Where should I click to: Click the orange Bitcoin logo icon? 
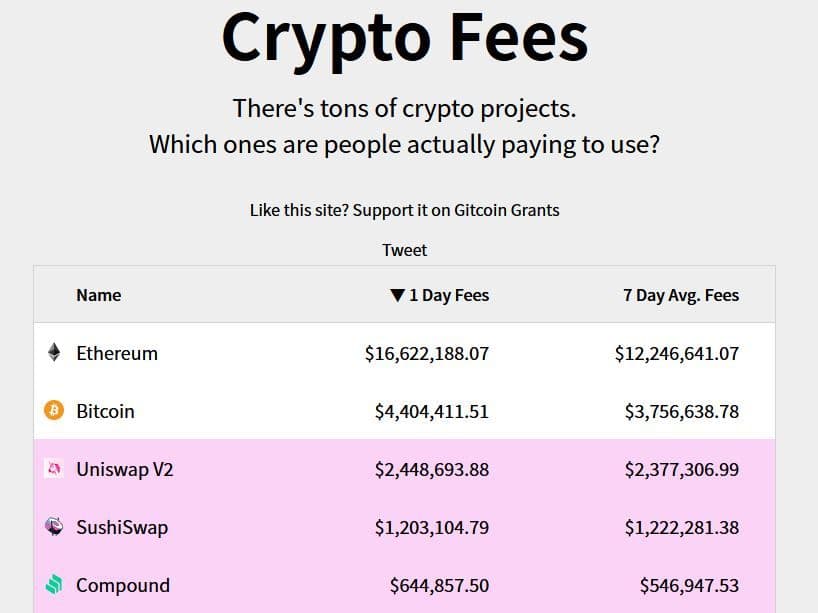[x=54, y=411]
